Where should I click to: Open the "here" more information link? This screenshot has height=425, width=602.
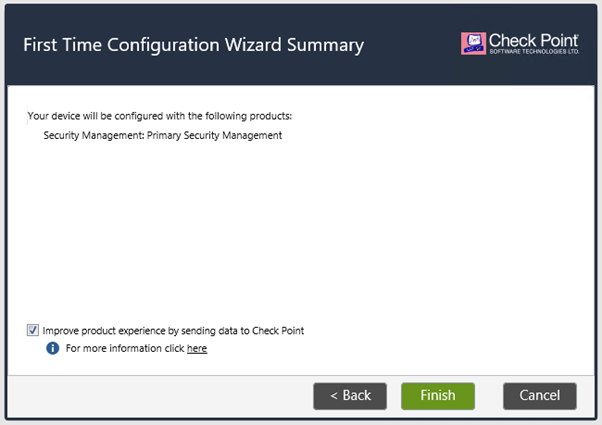pos(197,349)
